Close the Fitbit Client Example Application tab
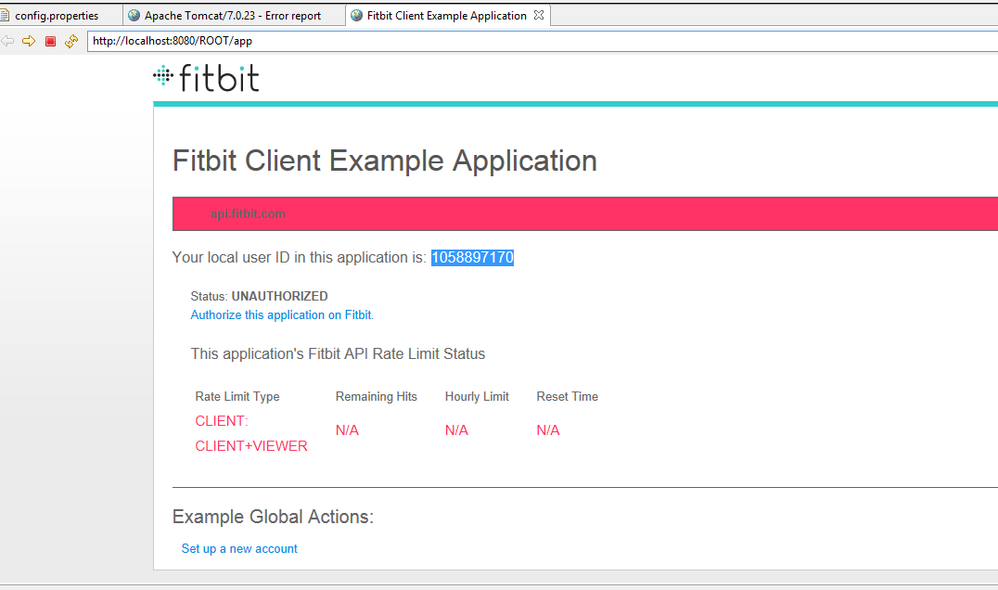Image resolution: width=998 pixels, height=590 pixels. (538, 15)
